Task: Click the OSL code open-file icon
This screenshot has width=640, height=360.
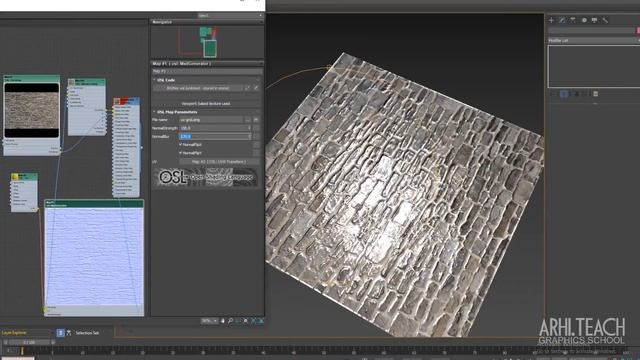Action: [247, 88]
